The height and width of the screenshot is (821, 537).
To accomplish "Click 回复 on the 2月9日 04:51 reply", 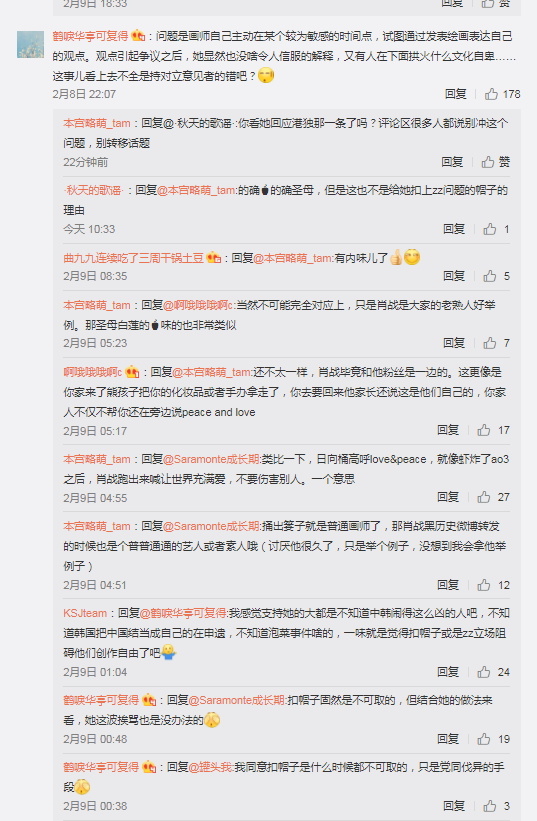I will pos(448,585).
